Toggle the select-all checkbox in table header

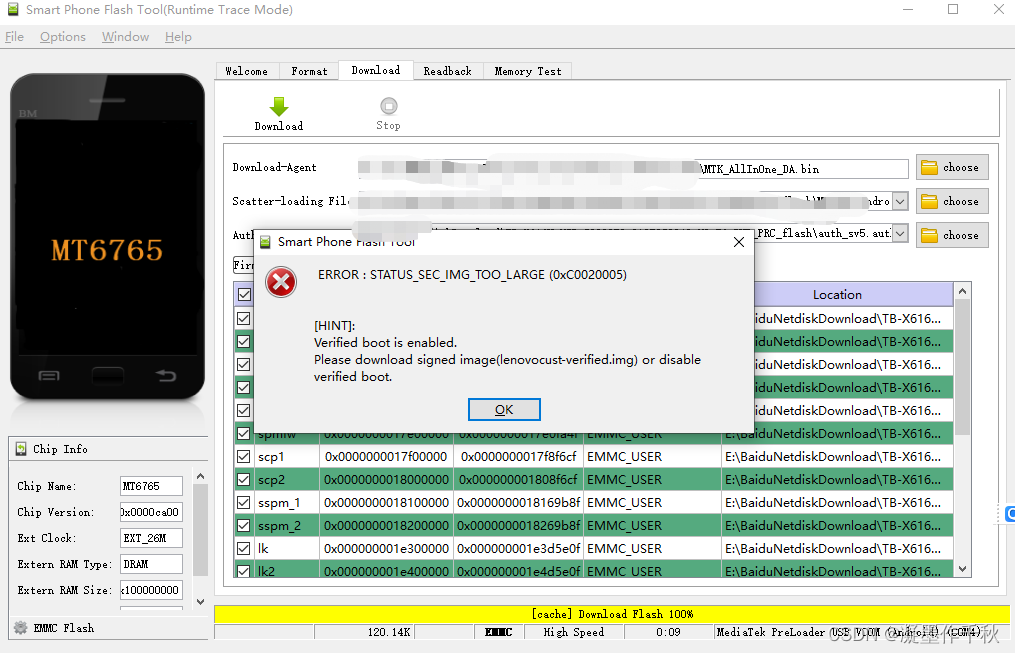[244, 294]
